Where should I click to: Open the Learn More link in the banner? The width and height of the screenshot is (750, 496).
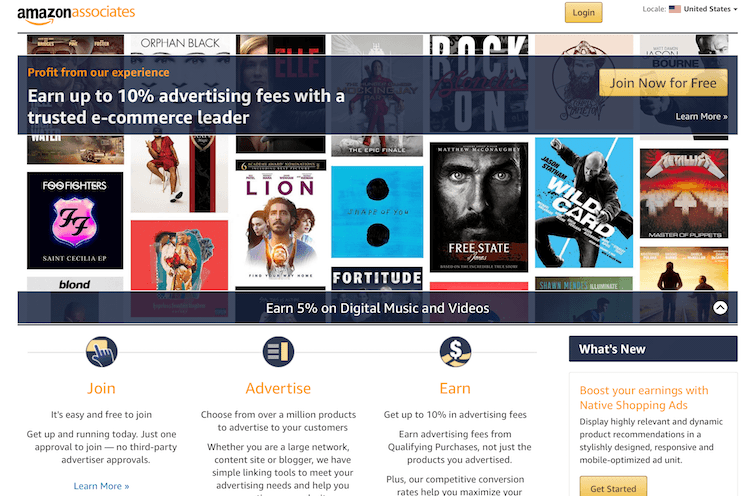tap(701, 116)
